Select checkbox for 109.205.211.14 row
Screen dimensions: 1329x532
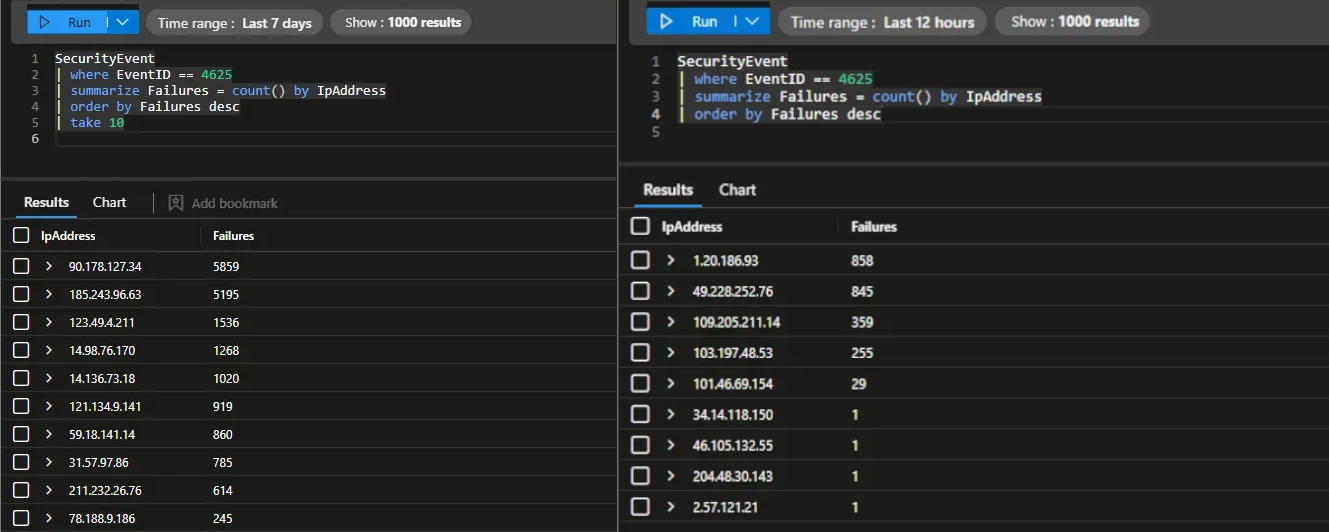click(641, 322)
